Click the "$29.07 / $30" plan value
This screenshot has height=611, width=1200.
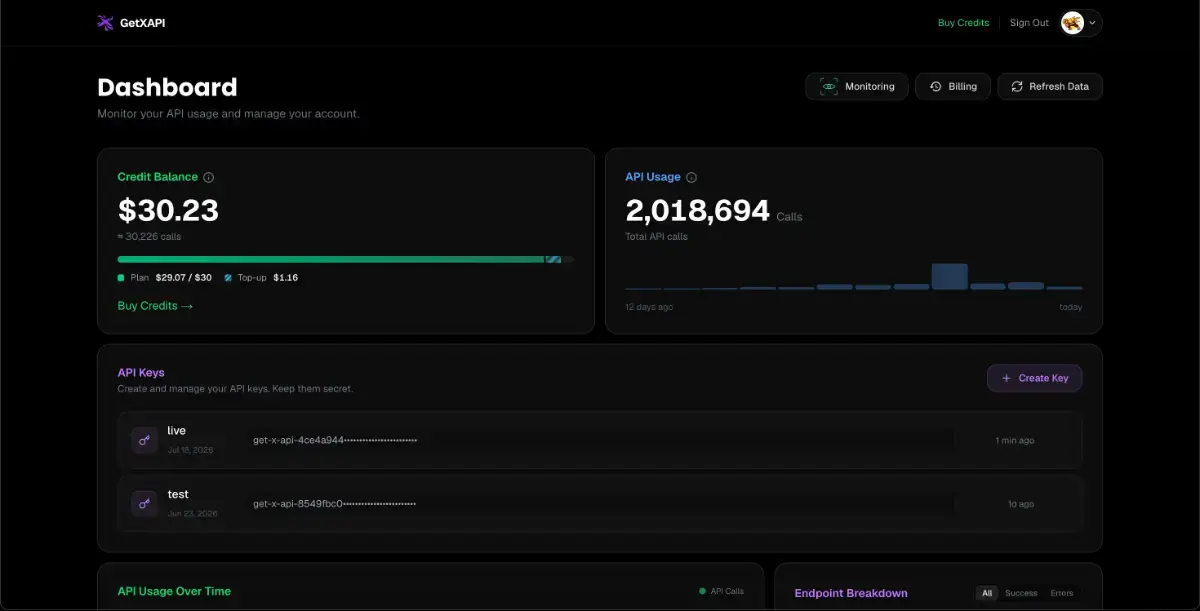[x=184, y=277]
